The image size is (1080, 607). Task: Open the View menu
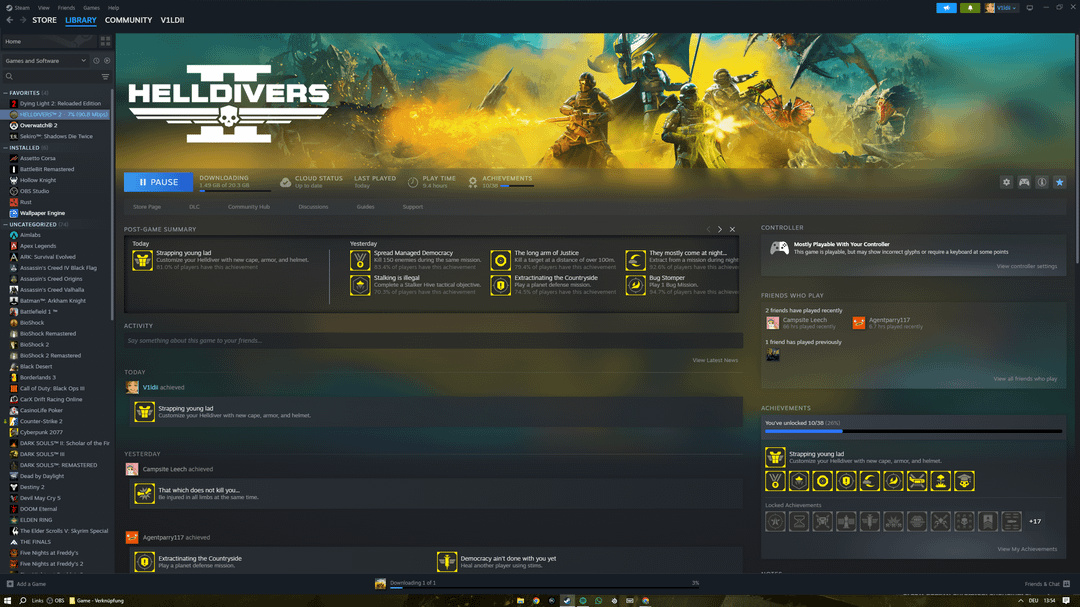pos(43,8)
